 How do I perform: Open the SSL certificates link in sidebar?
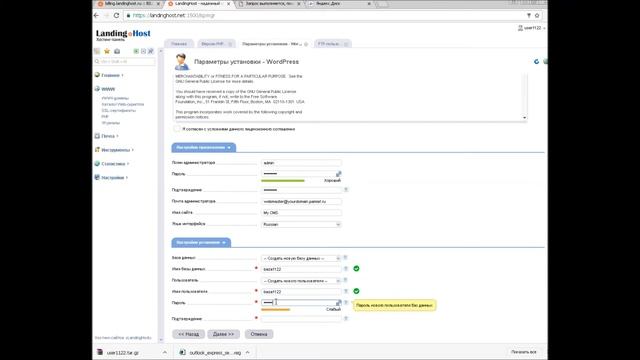[x=118, y=110]
